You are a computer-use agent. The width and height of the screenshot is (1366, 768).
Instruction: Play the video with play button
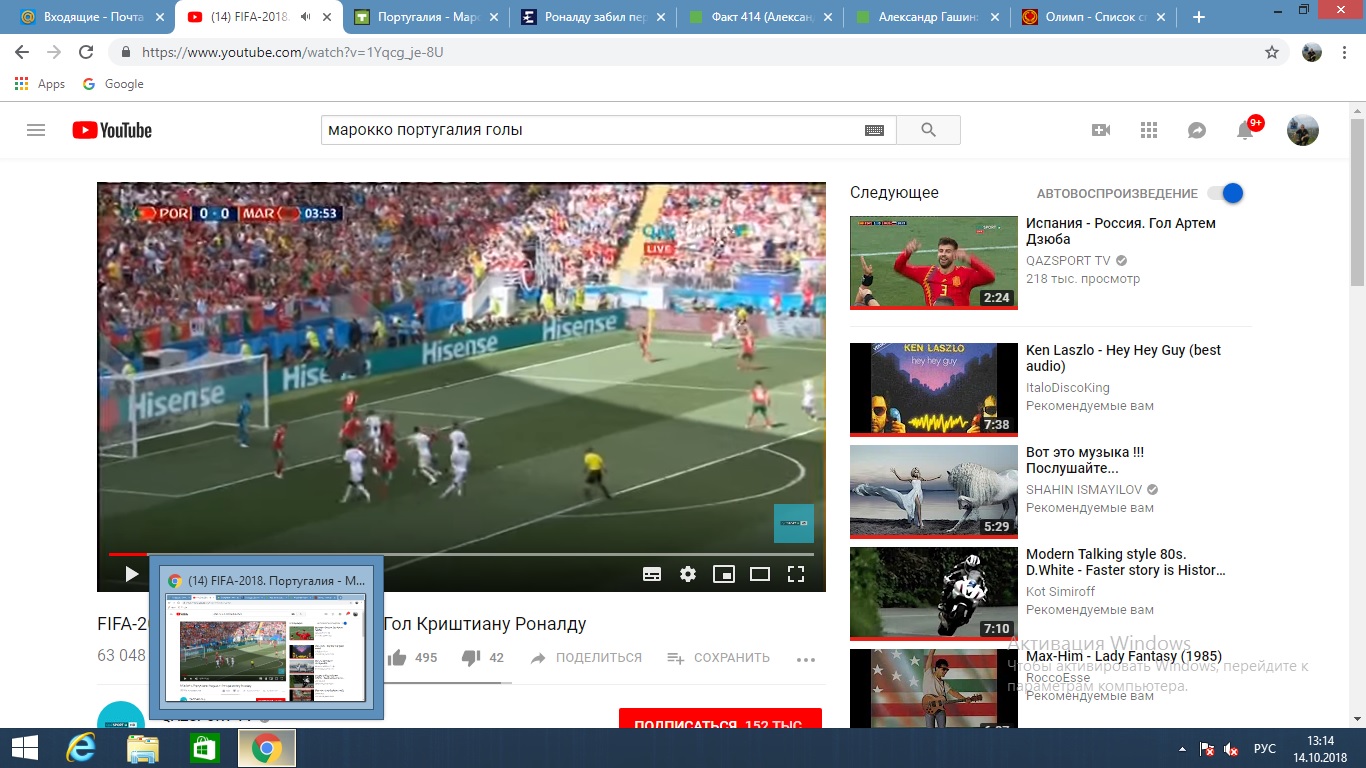(x=131, y=574)
